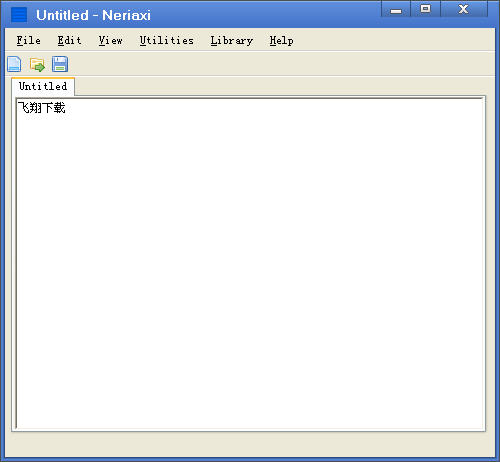Click the empty tab strip beside the Untitled tab
Screen dimensions: 500x462
(280, 87)
